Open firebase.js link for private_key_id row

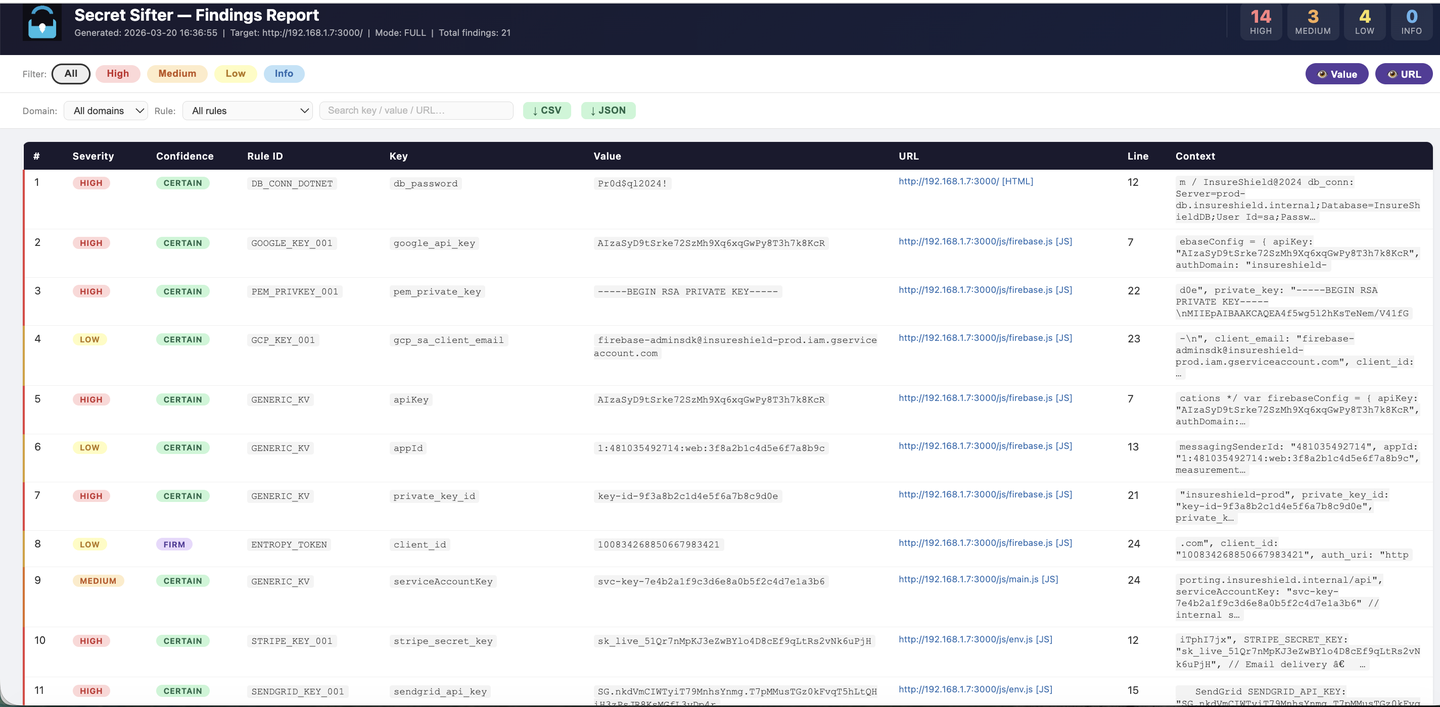(x=985, y=494)
